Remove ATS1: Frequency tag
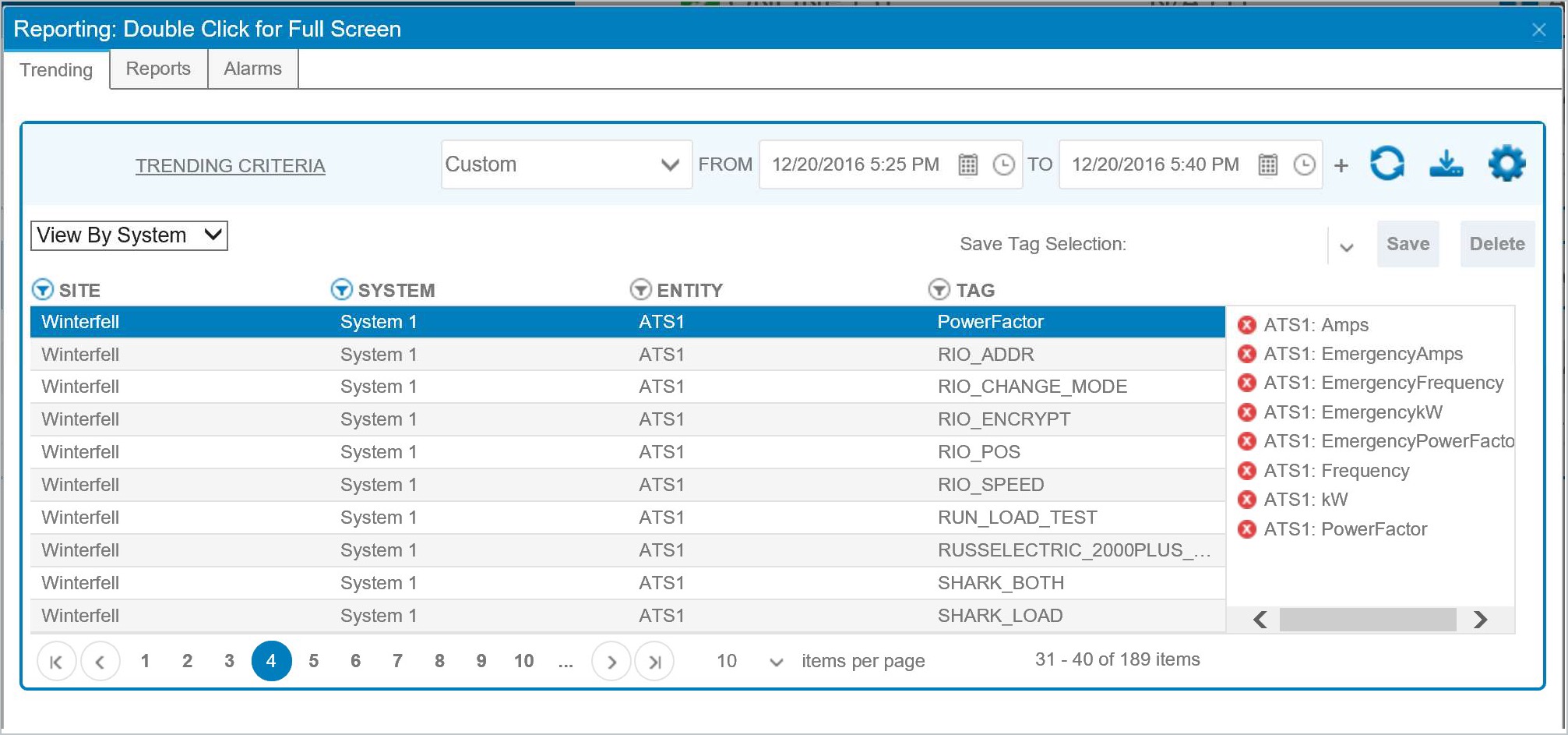Screen dimensions: 1568x735 1247,471
